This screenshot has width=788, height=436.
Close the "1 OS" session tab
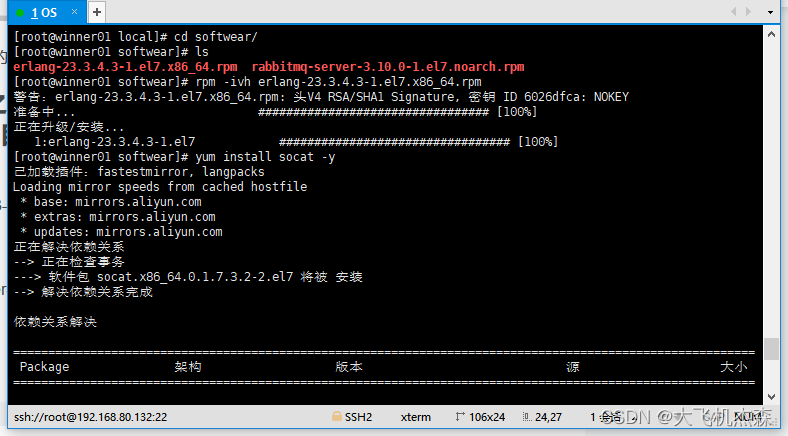[x=74, y=12]
